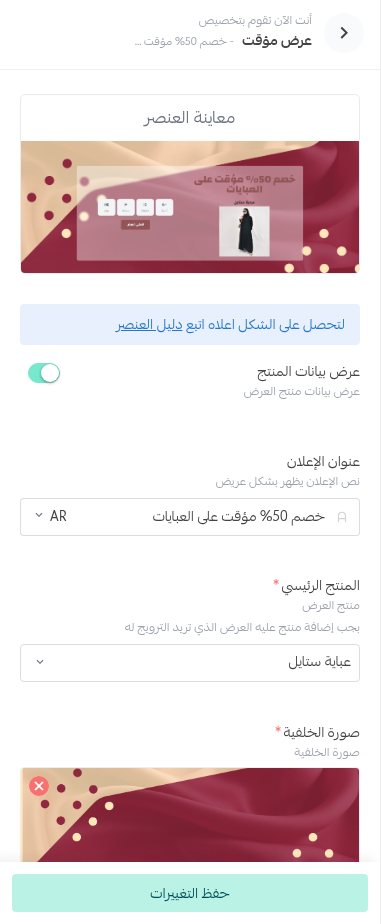Click the معاينة العنصر preview header

click(190, 118)
